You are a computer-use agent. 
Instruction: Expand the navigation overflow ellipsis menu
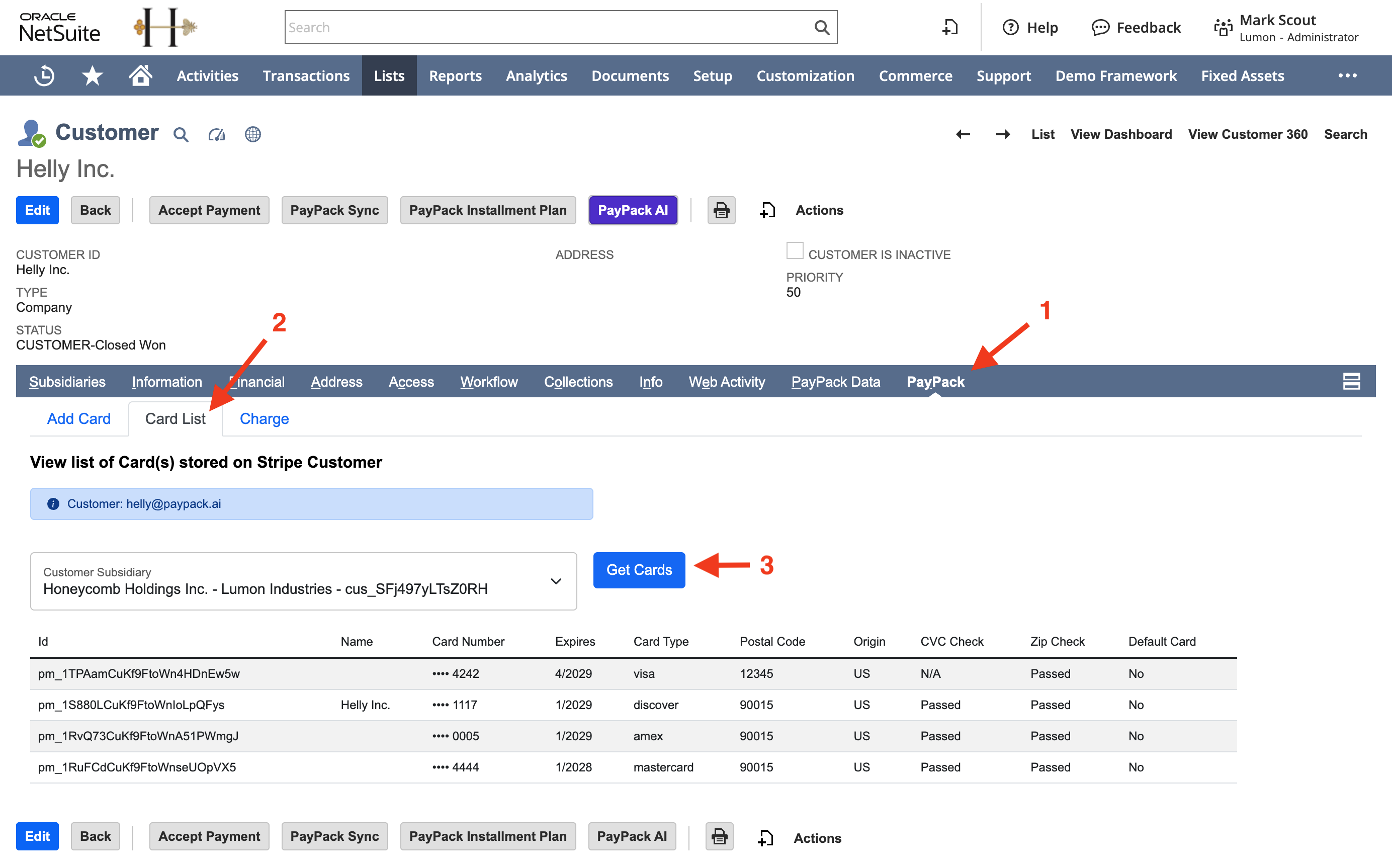pos(1347,76)
